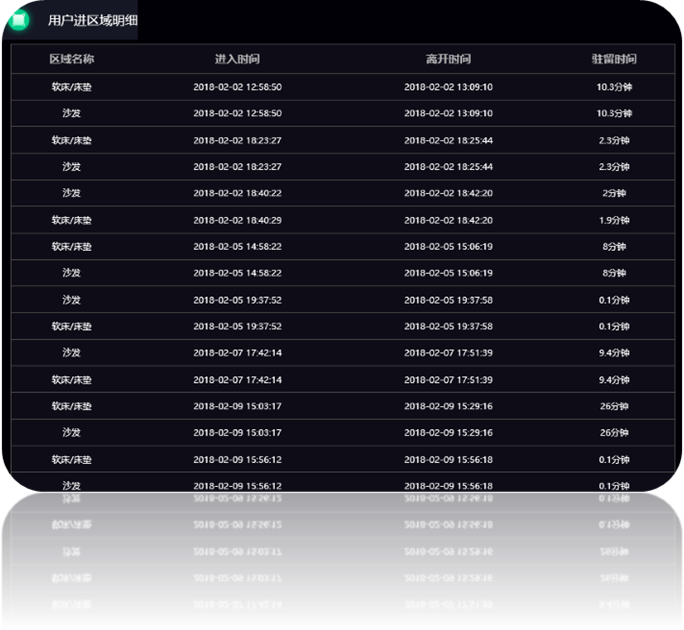Sort by the 区域名称 column header
Screen dimensions: 684x630
click(x=72, y=59)
